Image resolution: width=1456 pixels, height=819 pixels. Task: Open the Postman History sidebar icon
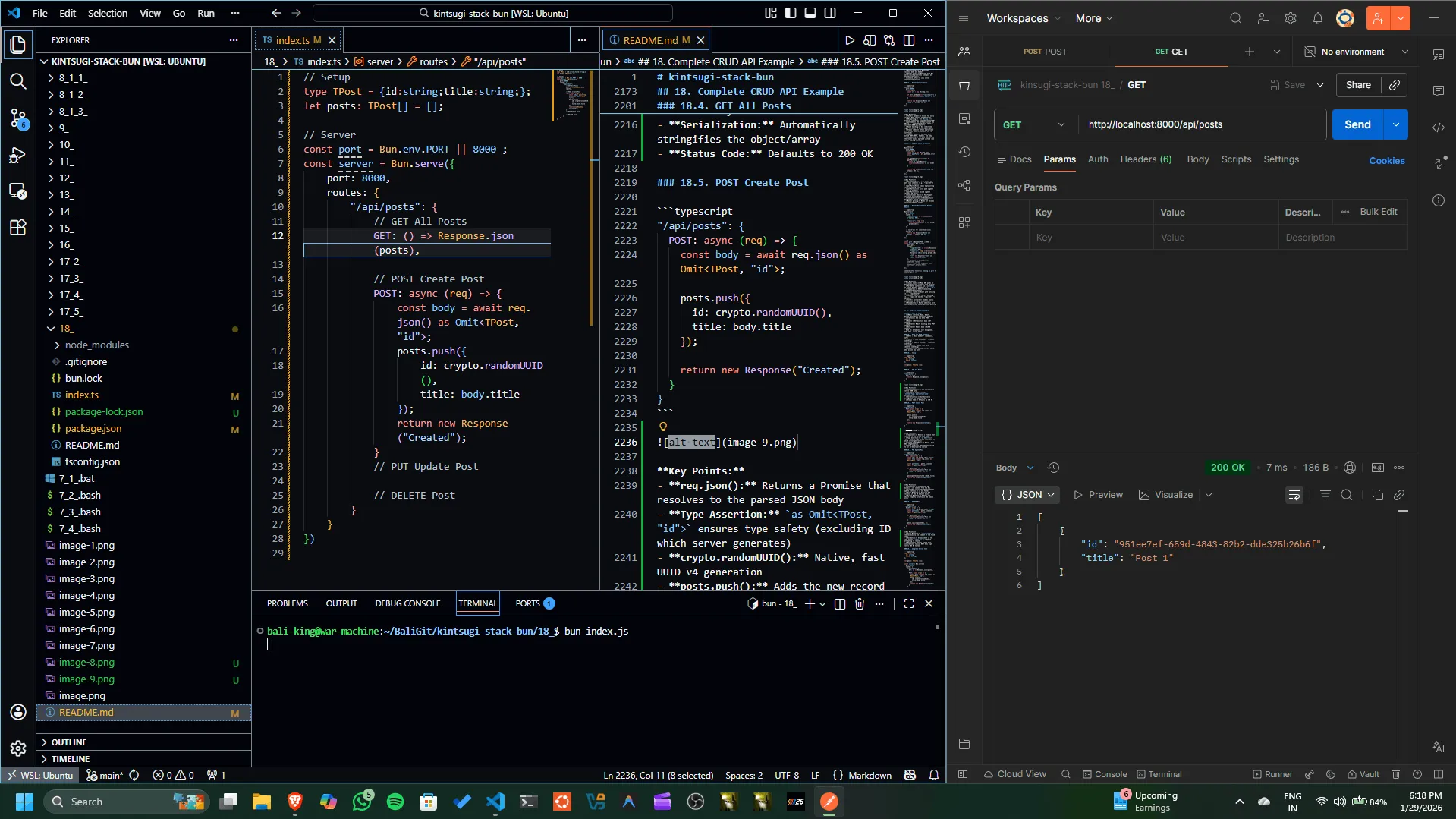tap(964, 152)
